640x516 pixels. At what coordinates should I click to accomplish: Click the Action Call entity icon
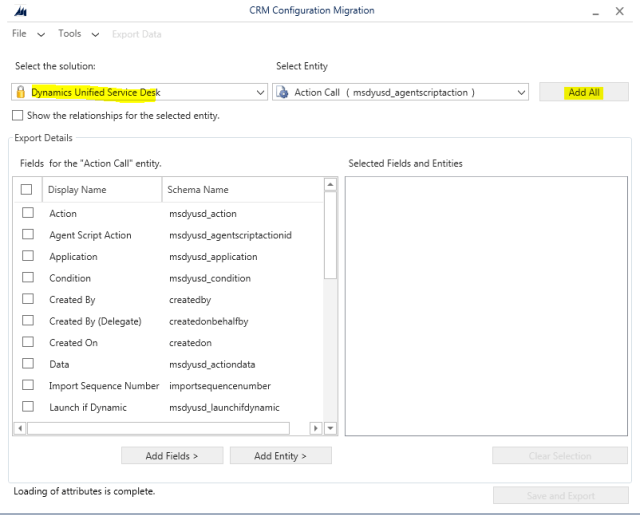coord(282,93)
